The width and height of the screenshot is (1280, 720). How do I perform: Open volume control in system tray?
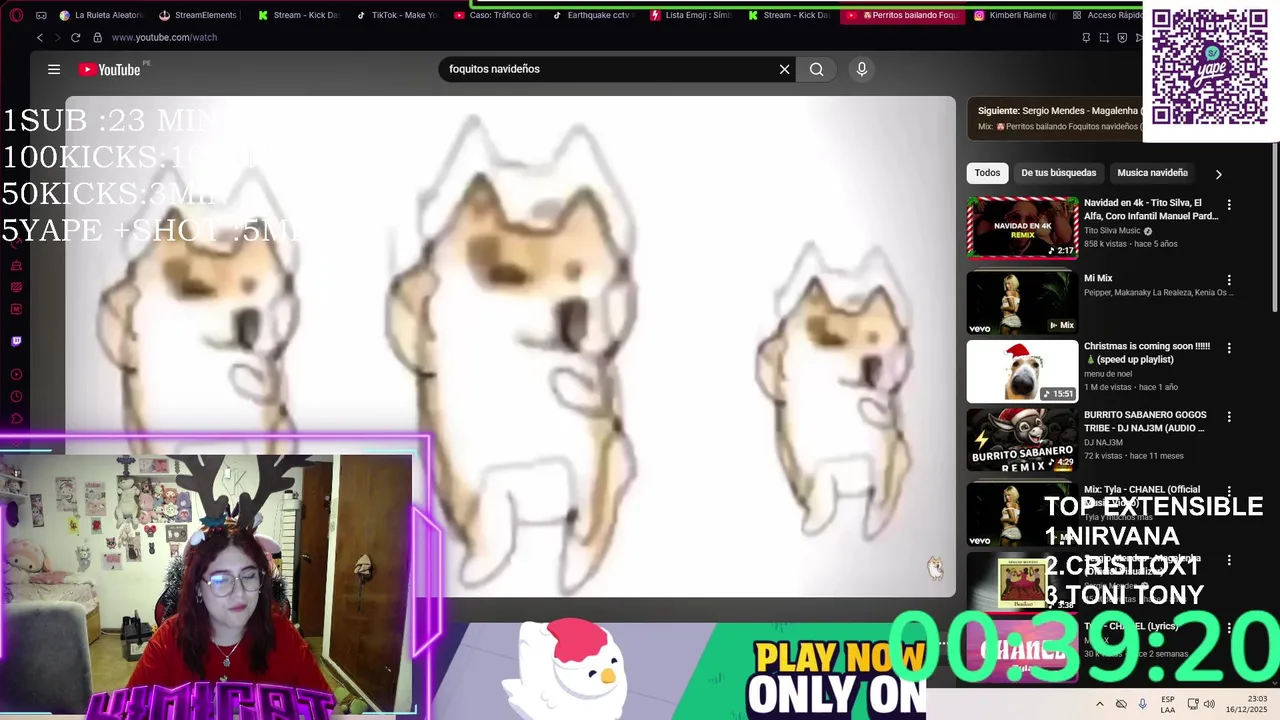point(1209,704)
